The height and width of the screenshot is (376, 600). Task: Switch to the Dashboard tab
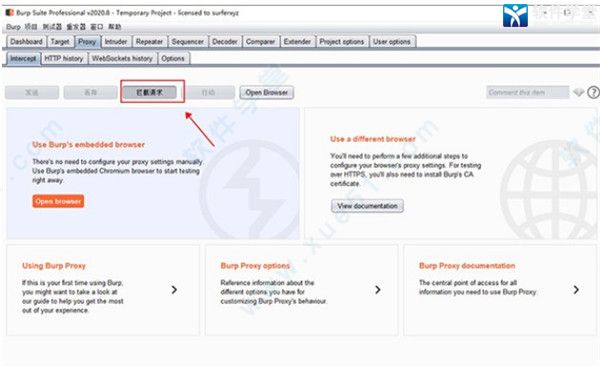coord(26,42)
